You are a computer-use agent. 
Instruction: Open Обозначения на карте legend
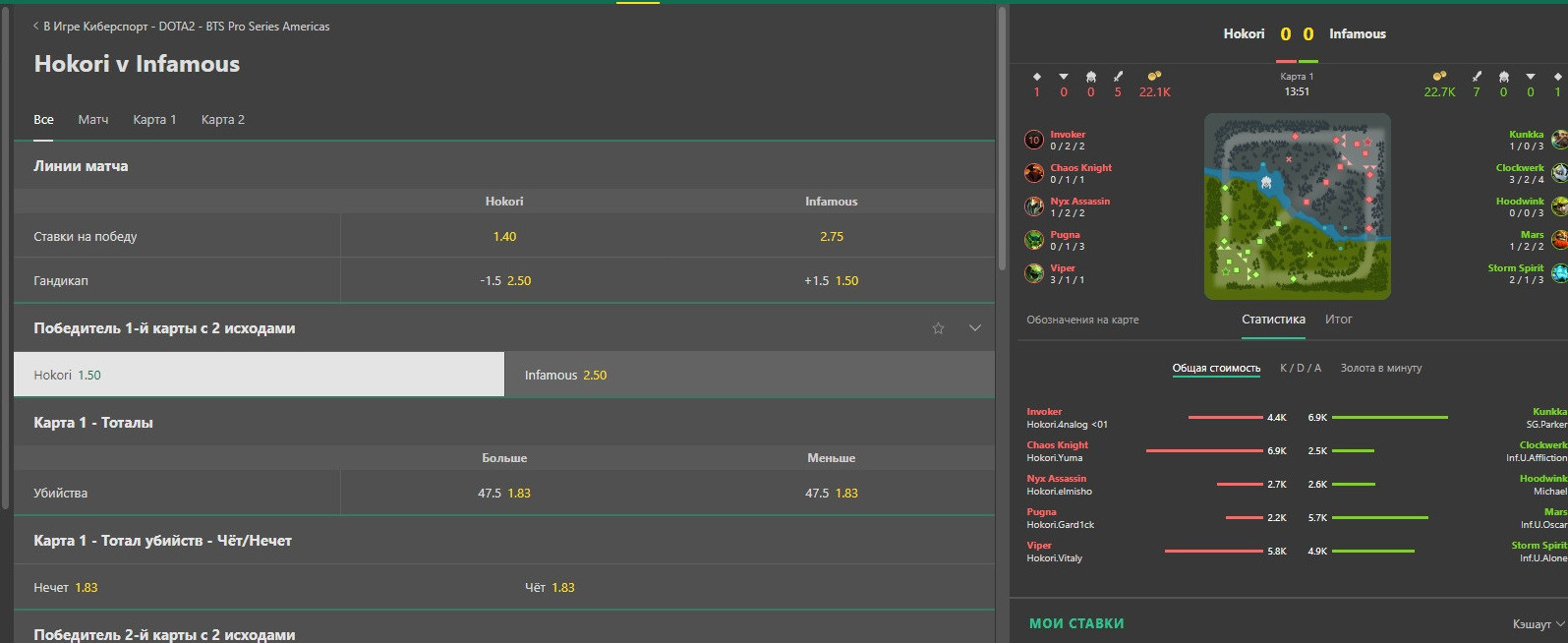tap(1082, 321)
